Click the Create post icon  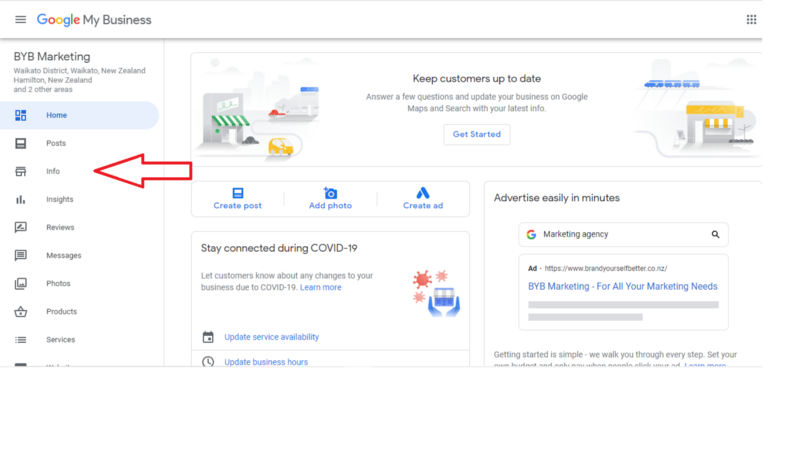tap(238, 193)
